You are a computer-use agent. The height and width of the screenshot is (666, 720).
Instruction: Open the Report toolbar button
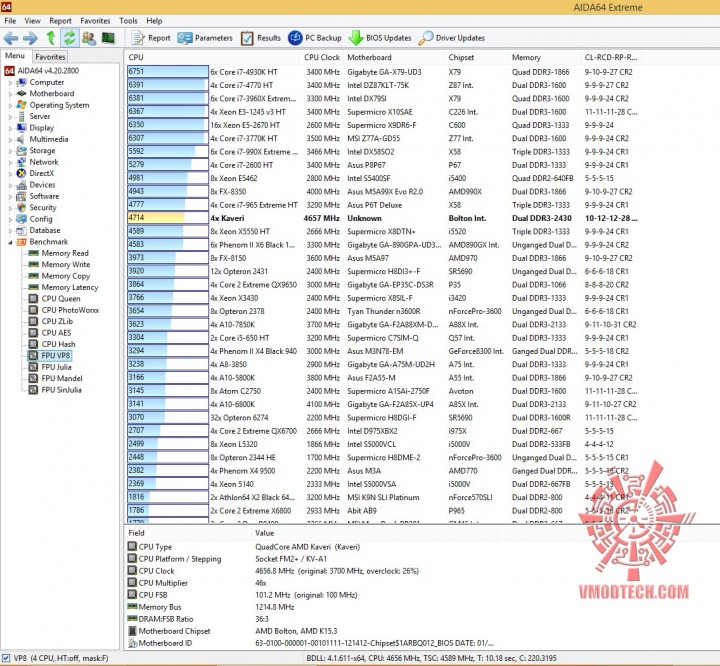(x=151, y=38)
